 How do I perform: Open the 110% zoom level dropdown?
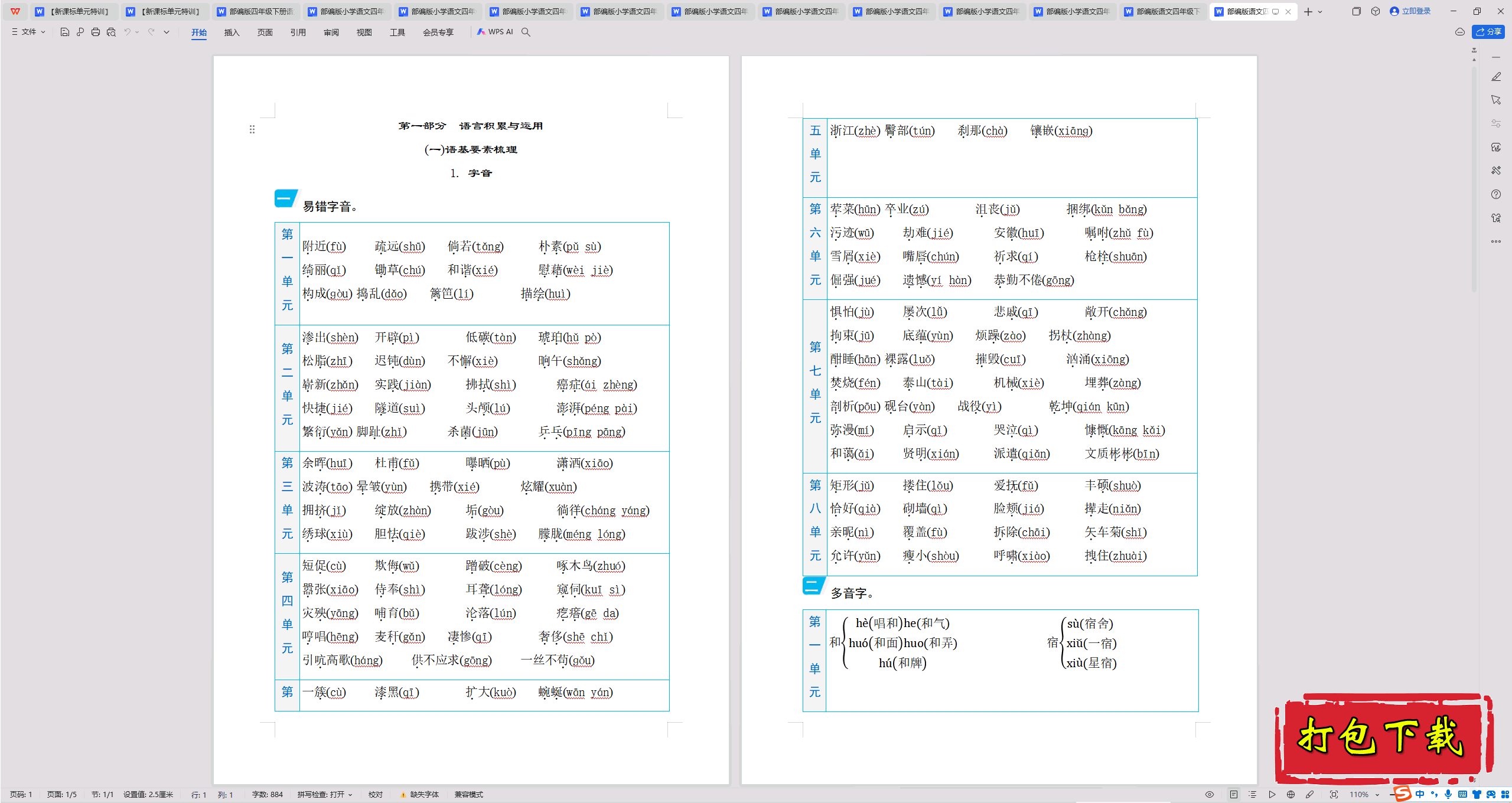pos(1364,795)
